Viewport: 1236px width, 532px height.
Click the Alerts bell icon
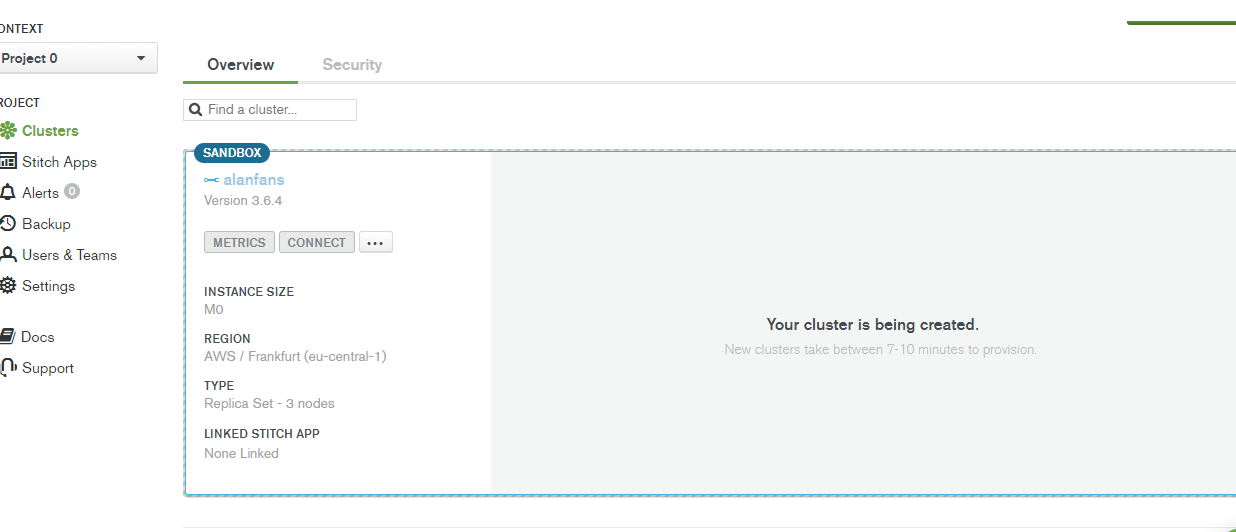coord(8,193)
